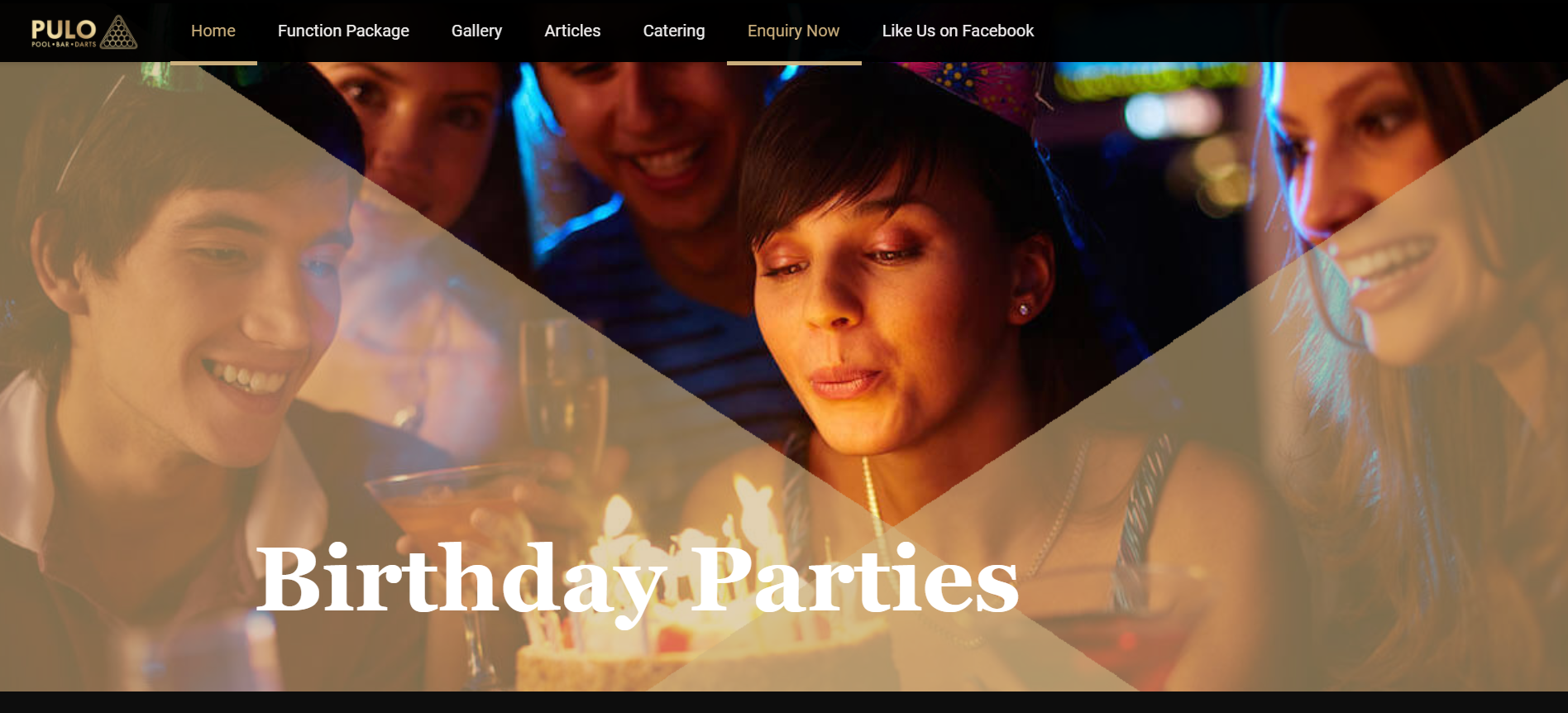Visit Like Us on Facebook link
This screenshot has width=1568, height=713.
958,31
